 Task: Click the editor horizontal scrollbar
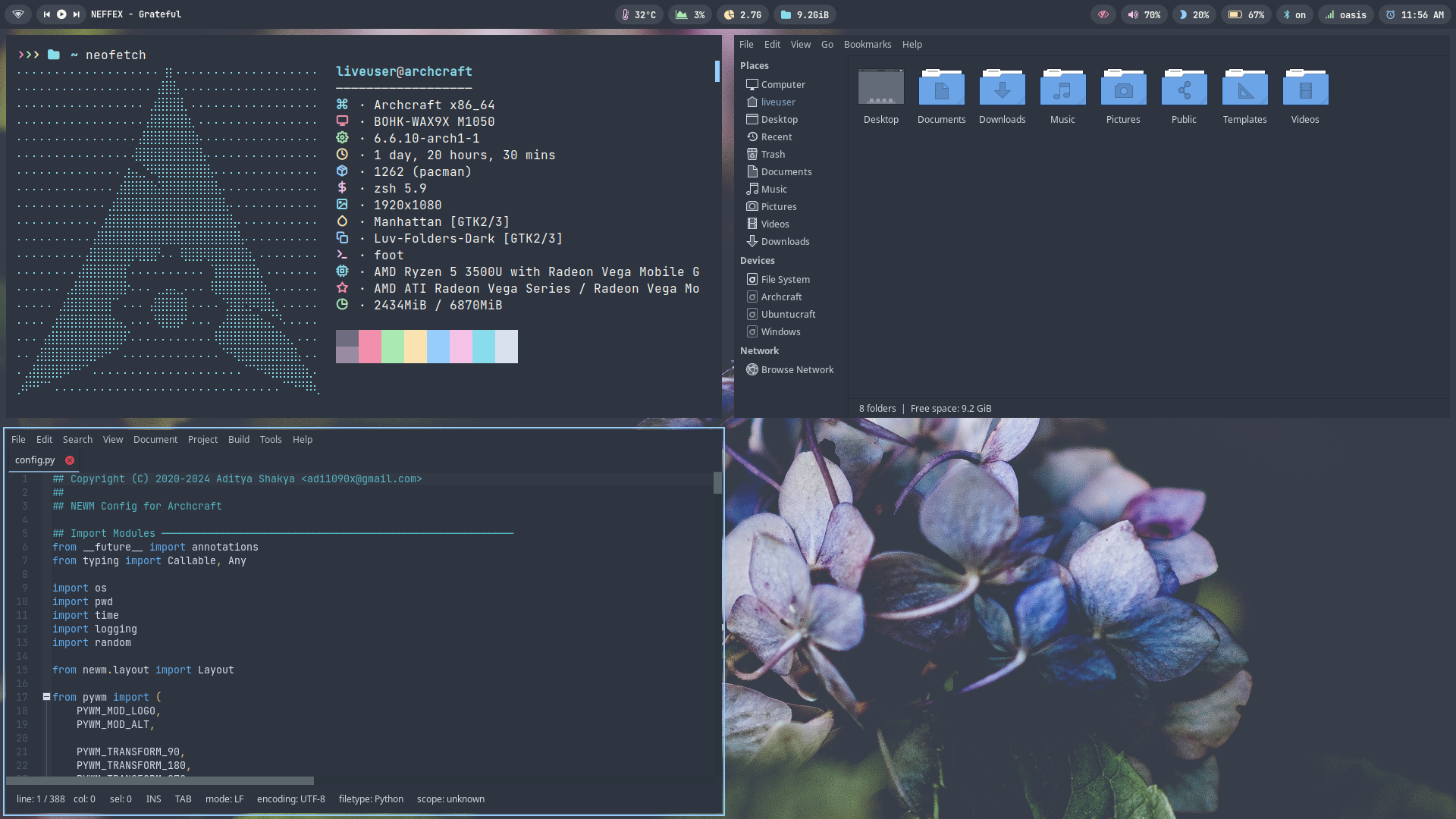pos(161,780)
